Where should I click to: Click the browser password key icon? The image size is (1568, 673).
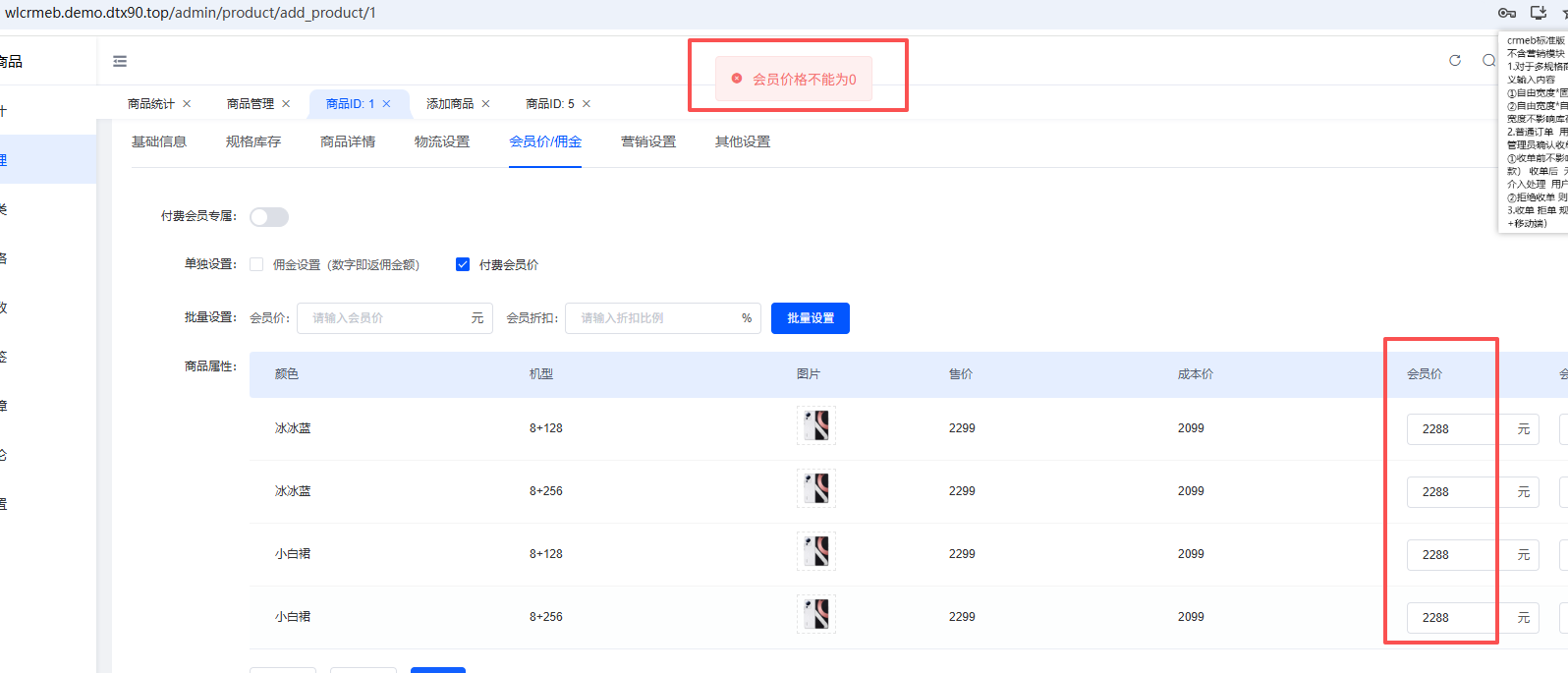click(x=1506, y=13)
